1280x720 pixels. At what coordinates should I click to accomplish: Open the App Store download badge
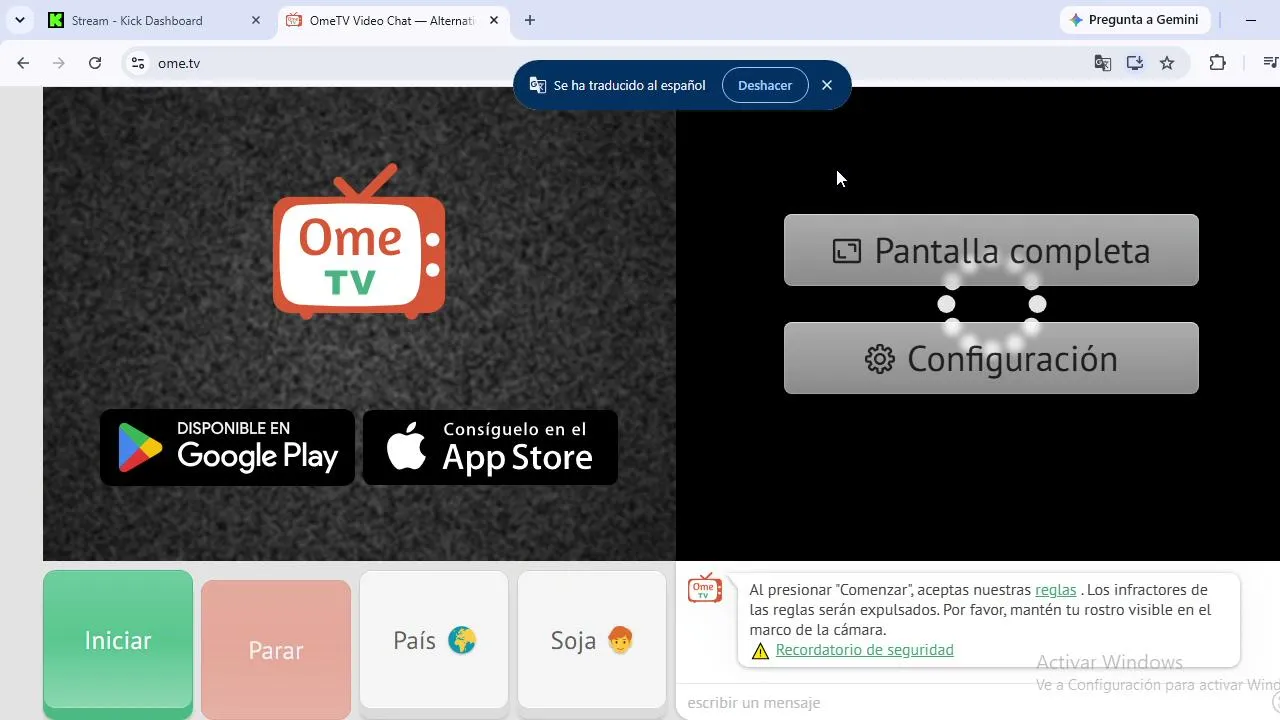pyautogui.click(x=490, y=447)
